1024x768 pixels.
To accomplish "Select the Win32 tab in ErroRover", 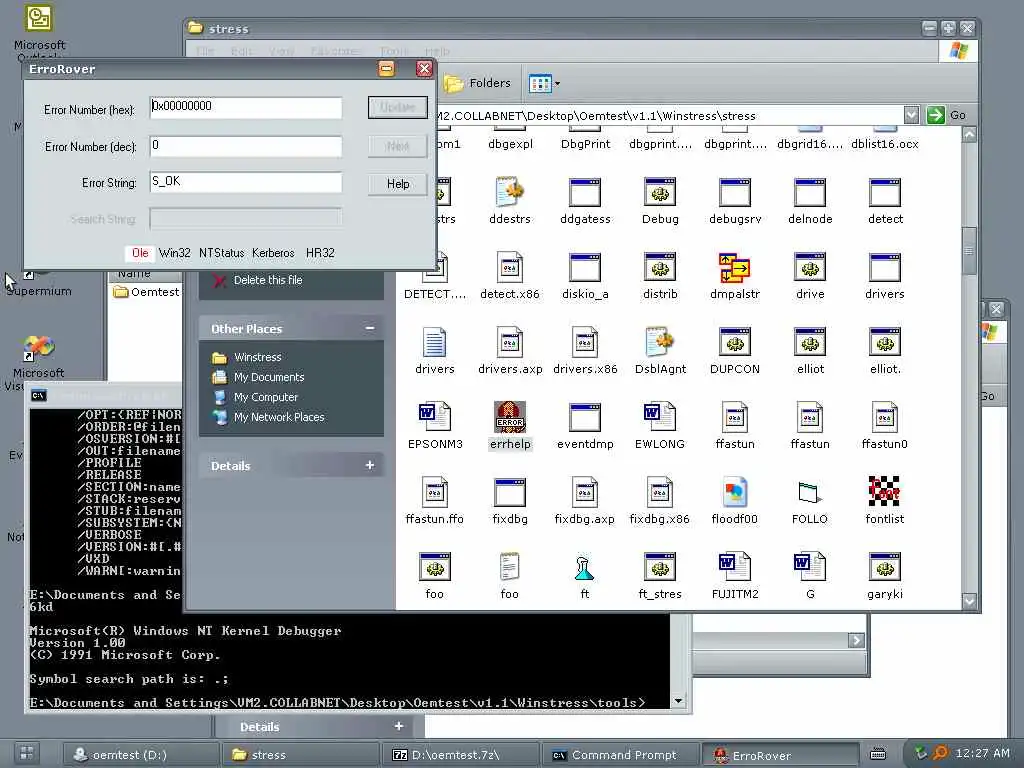I will click(174, 253).
